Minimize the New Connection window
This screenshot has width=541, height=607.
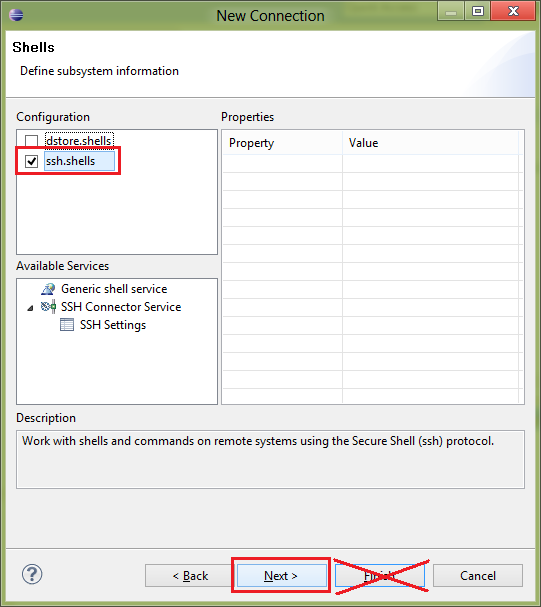pyautogui.click(x=450, y=12)
